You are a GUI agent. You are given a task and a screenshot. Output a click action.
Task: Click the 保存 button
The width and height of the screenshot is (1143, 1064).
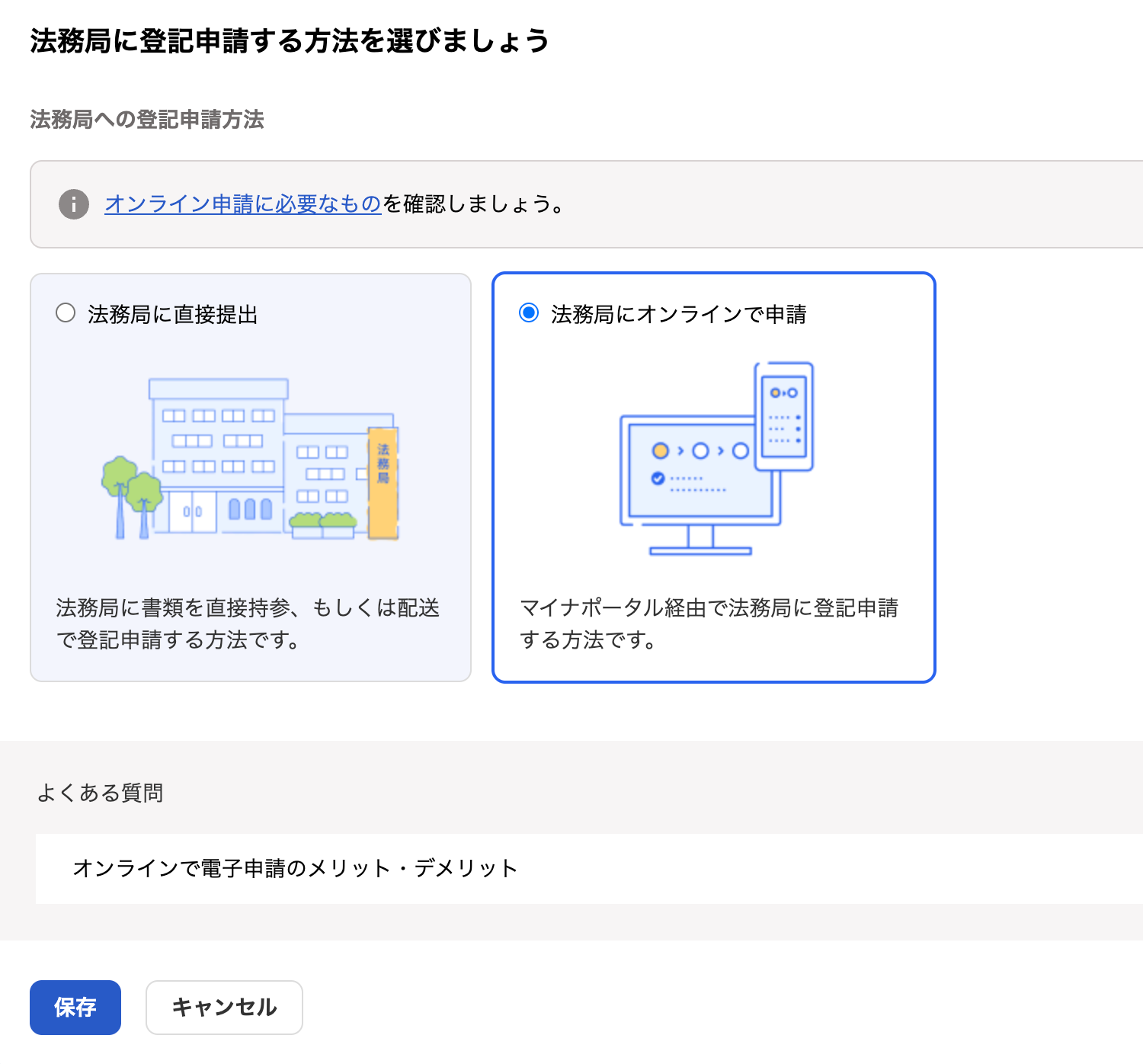coord(75,1008)
